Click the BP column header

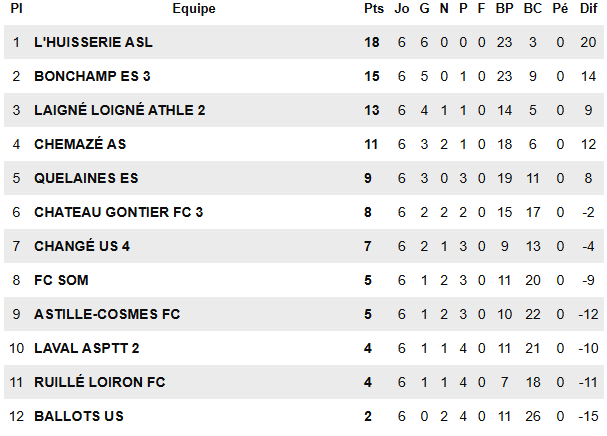[x=504, y=9]
